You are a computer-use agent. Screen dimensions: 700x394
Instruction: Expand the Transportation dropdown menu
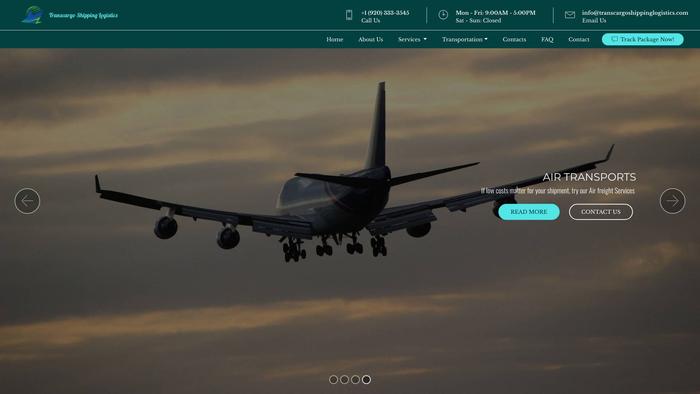click(465, 39)
